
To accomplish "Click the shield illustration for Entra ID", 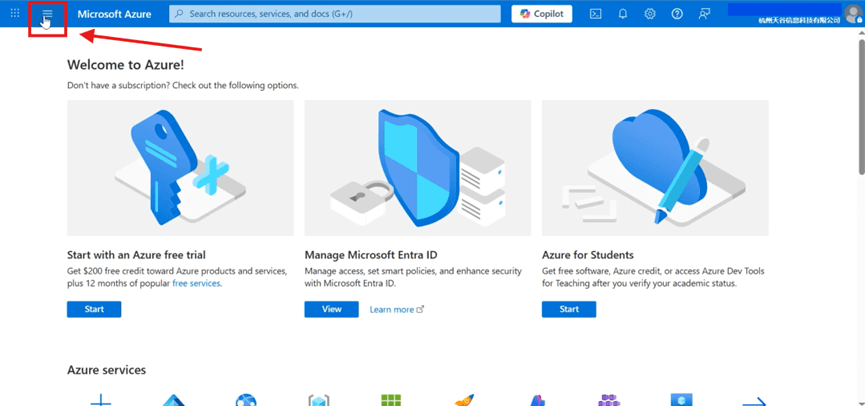I will click(418, 168).
